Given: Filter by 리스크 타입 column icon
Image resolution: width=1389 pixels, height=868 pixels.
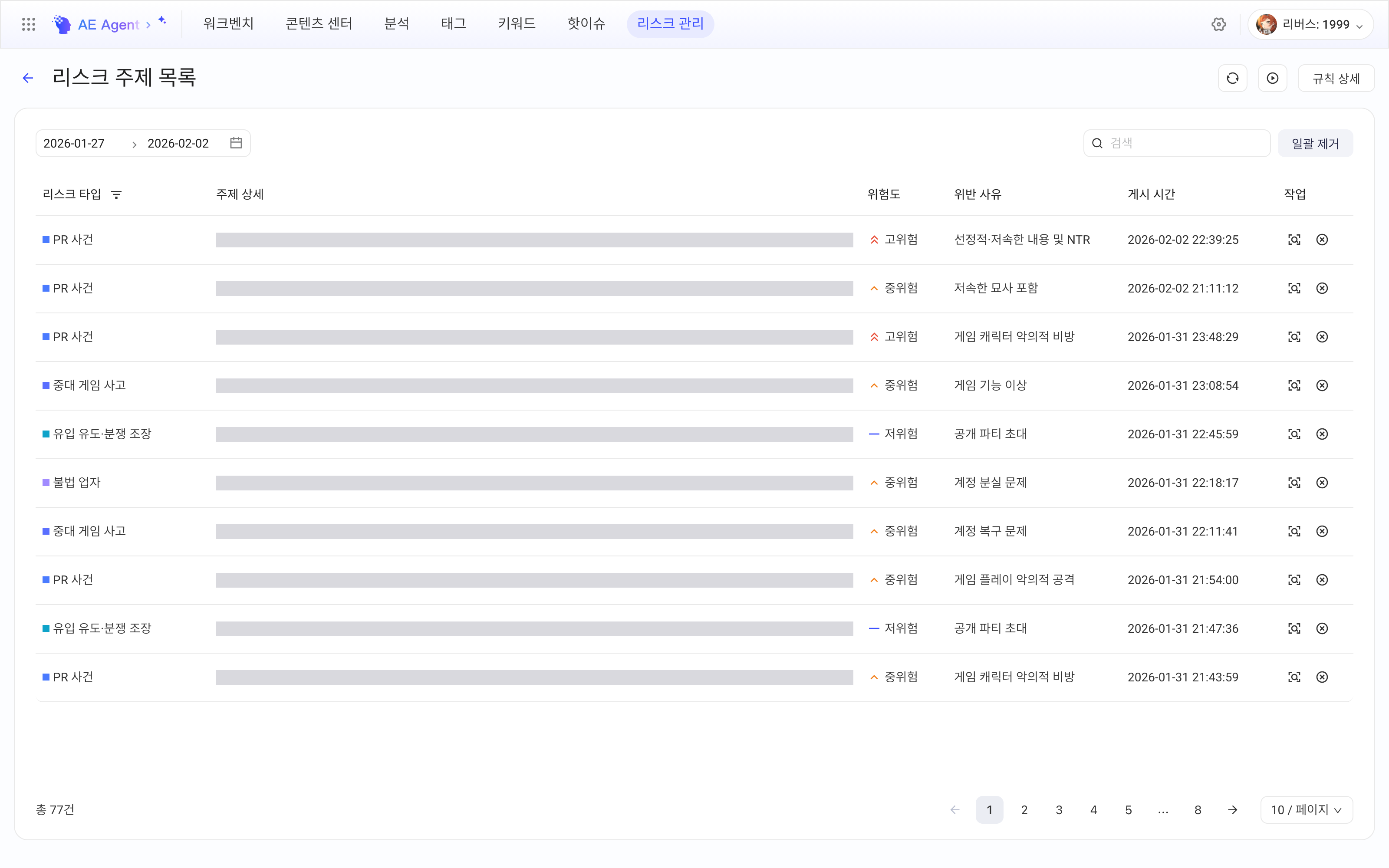Looking at the screenshot, I should [x=116, y=194].
